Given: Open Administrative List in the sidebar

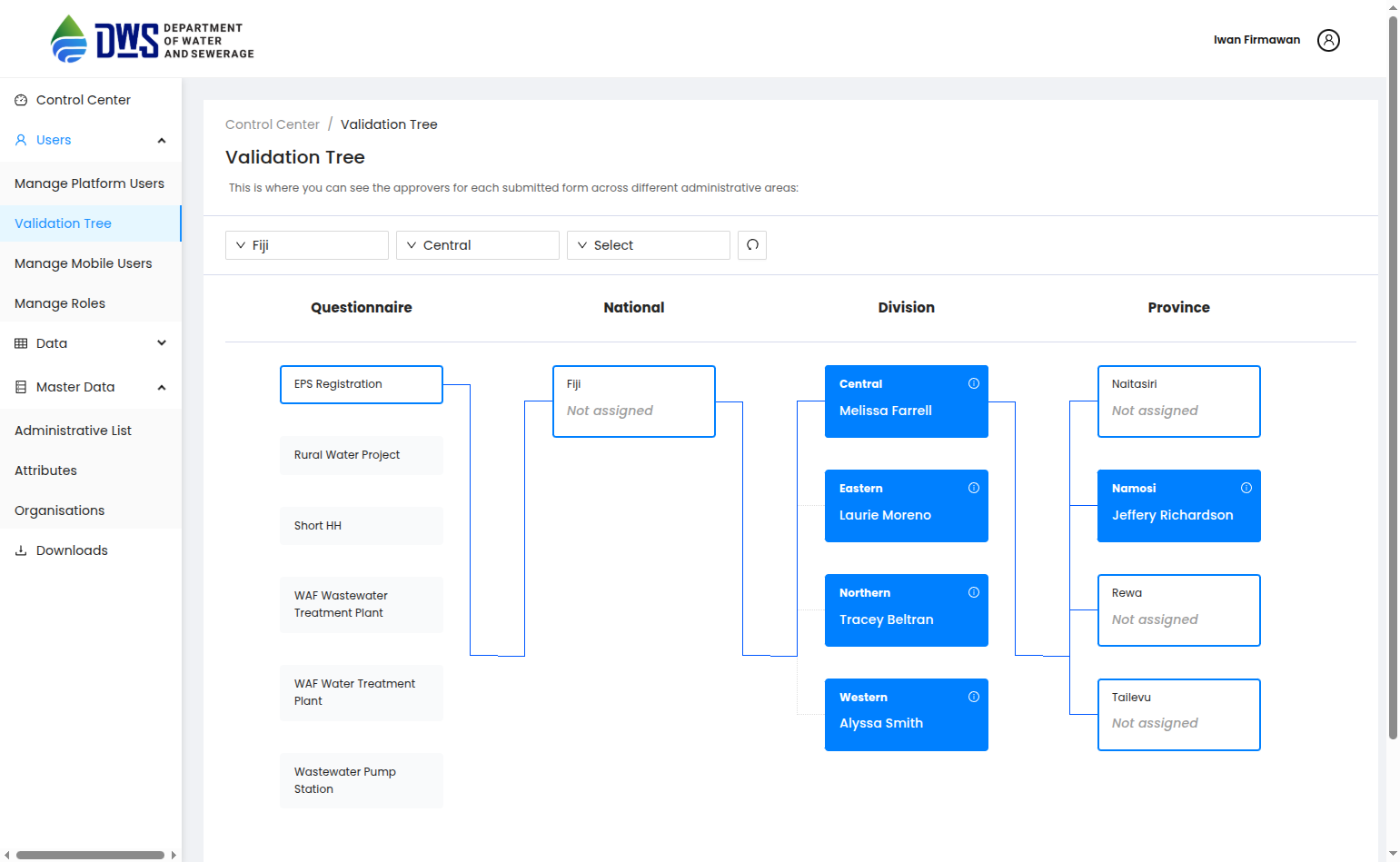Looking at the screenshot, I should point(91,431).
